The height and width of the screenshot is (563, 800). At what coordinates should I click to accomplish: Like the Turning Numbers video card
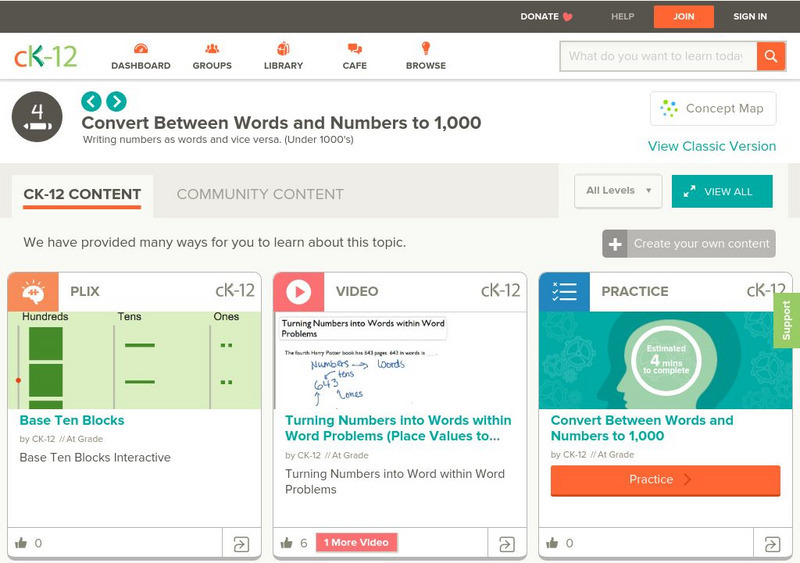point(287,543)
